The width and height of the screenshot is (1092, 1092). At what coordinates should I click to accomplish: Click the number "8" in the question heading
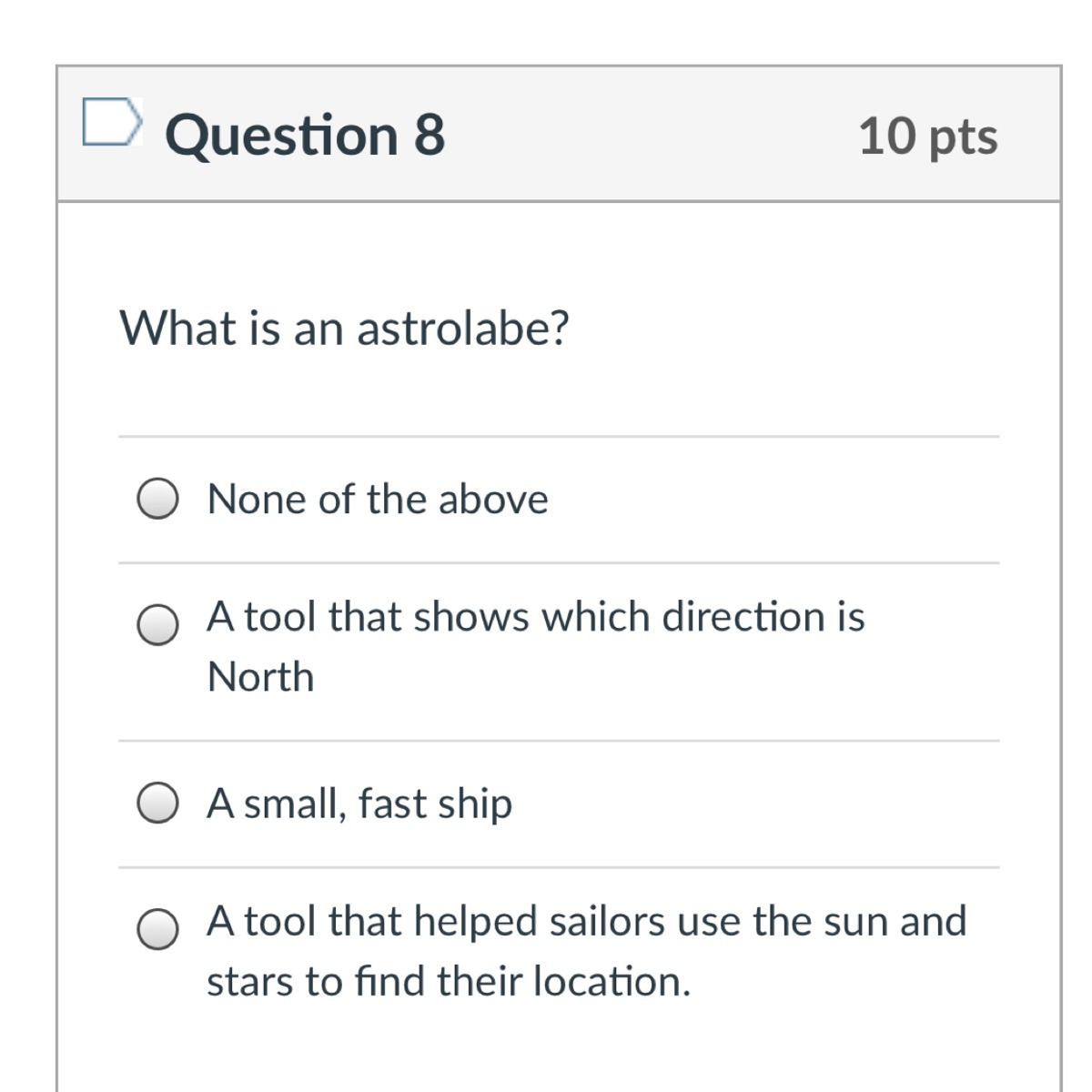[430, 135]
